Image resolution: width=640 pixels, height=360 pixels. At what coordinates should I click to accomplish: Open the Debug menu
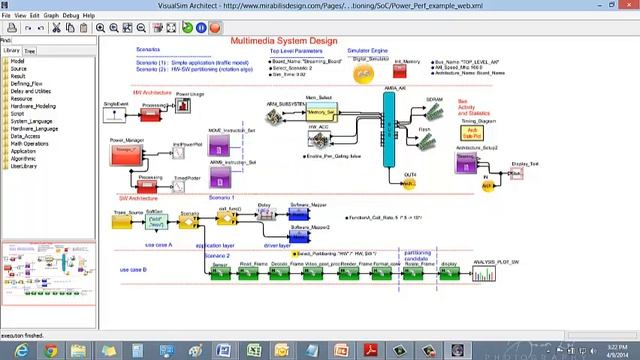point(71,16)
